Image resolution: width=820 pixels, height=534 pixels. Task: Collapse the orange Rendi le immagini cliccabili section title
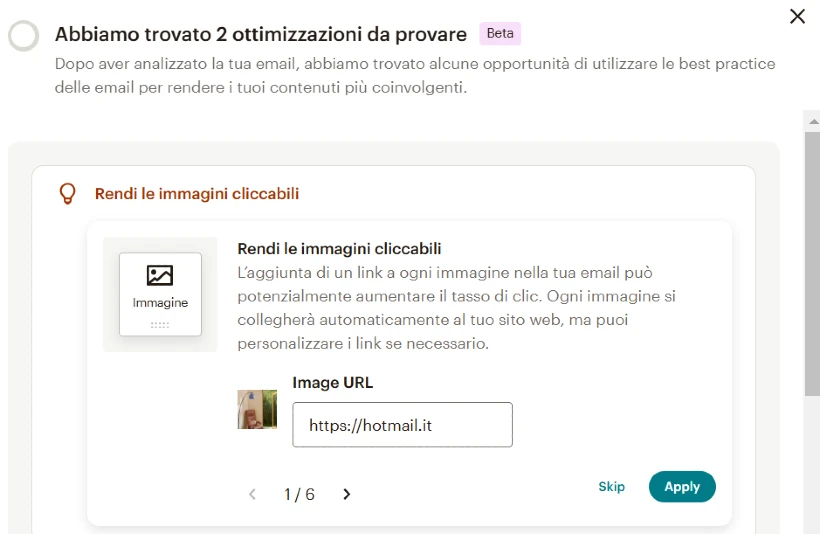[197, 194]
